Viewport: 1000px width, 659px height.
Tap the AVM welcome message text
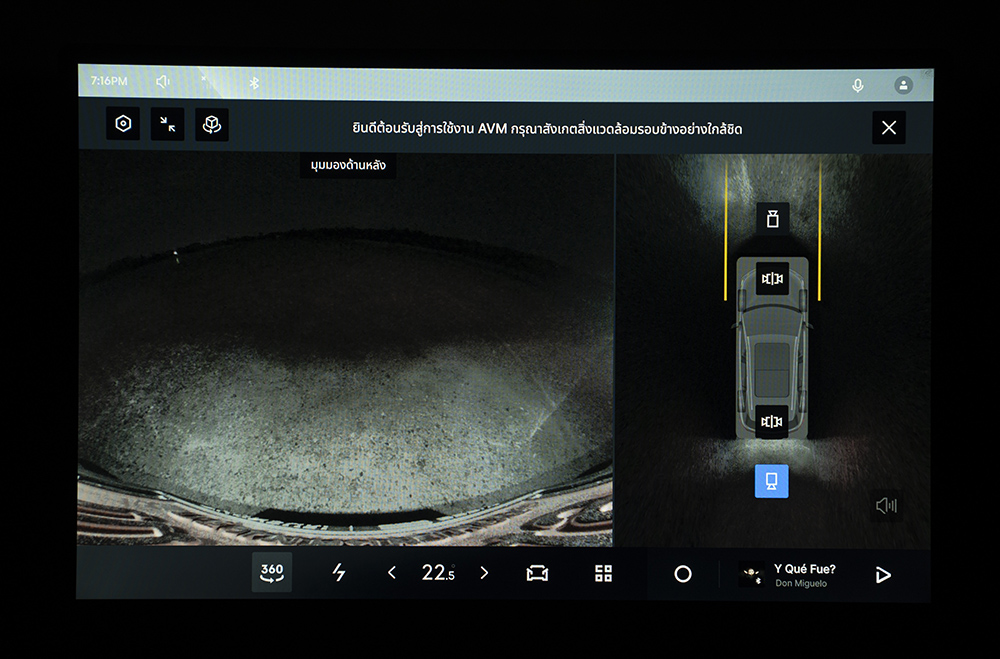click(547, 129)
